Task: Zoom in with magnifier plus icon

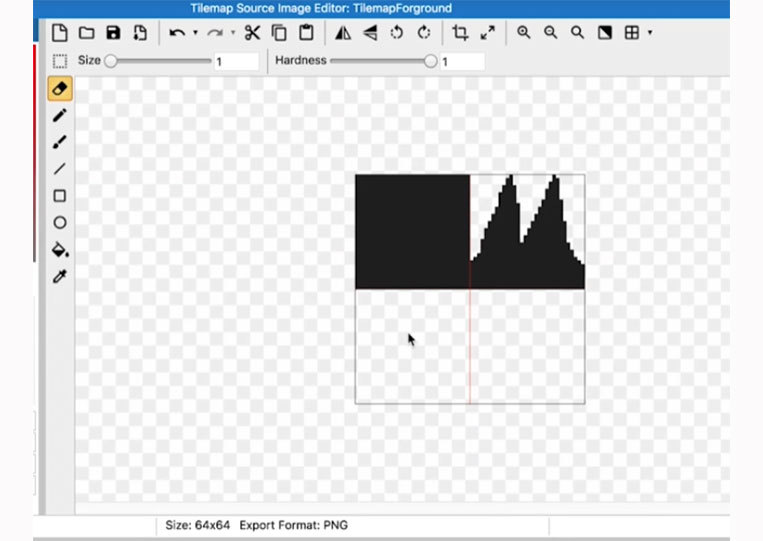Action: pos(524,33)
